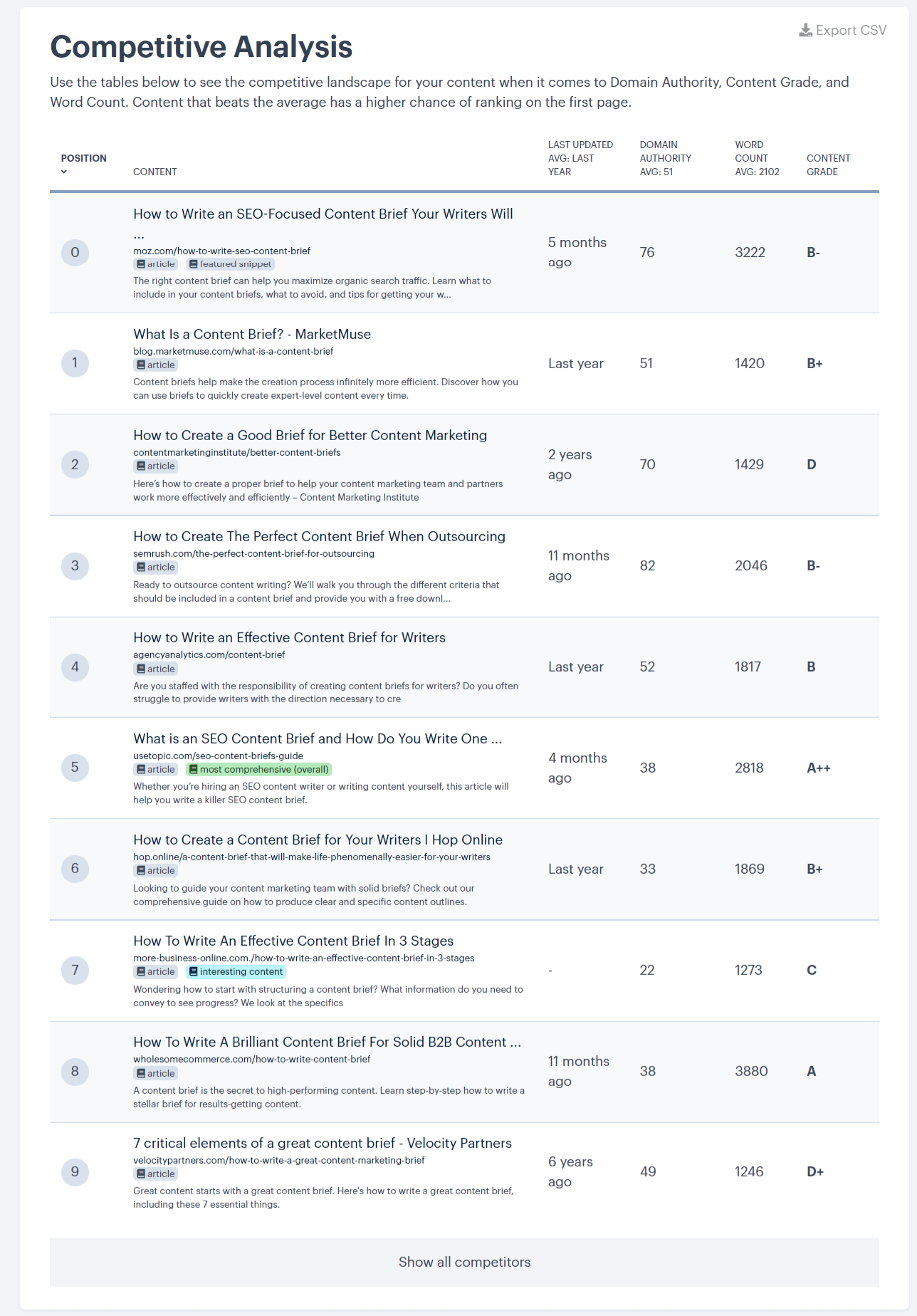
Task: Click the A++ content grade
Action: pyautogui.click(x=819, y=768)
